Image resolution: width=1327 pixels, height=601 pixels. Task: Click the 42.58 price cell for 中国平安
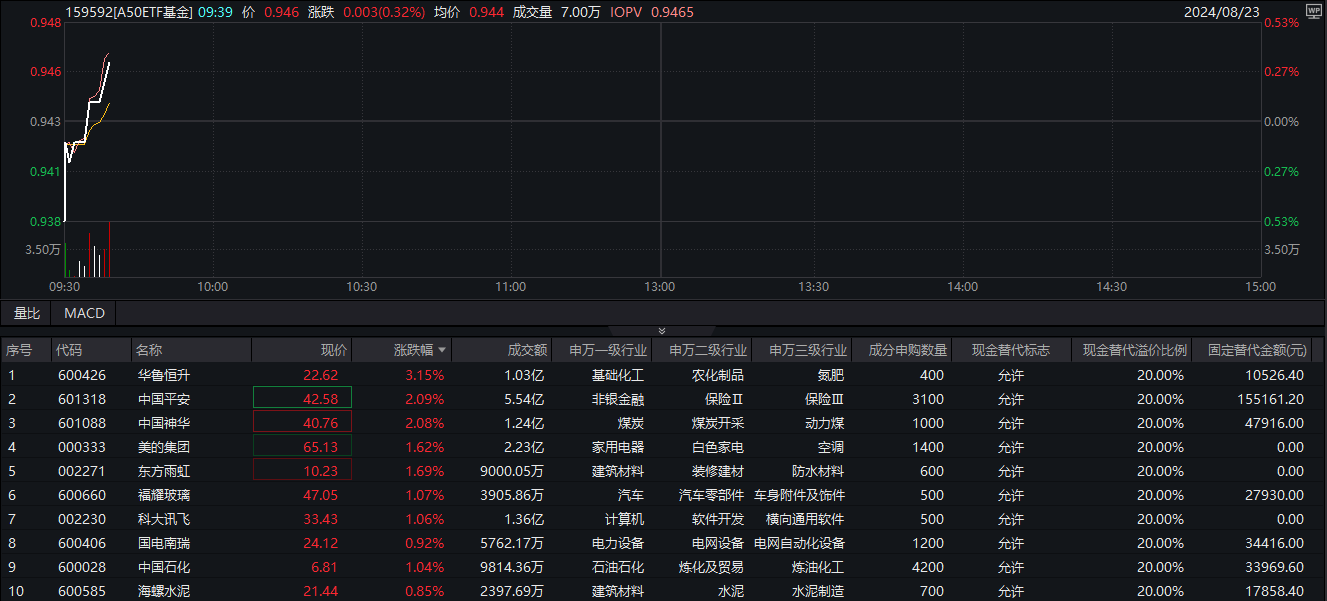click(x=320, y=400)
